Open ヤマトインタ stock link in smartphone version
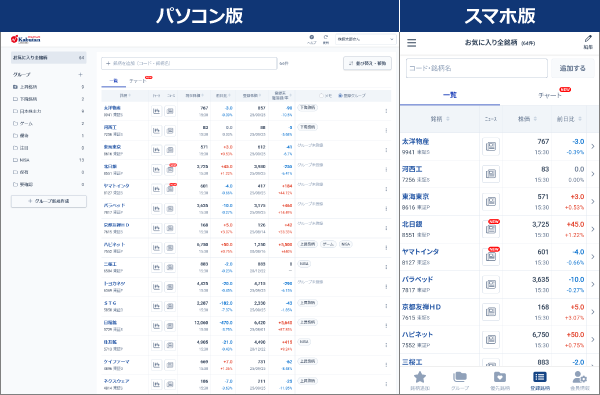 pos(420,251)
